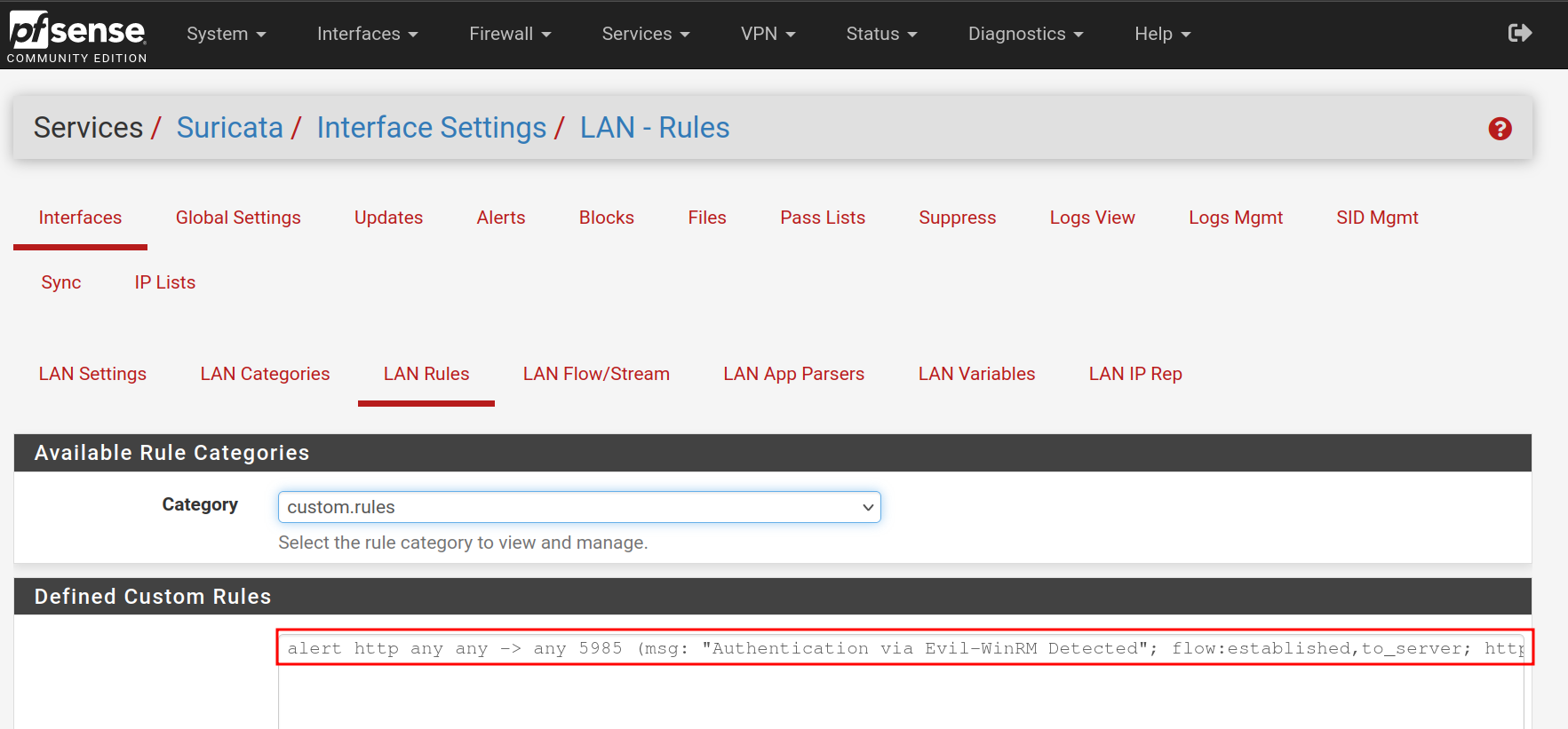This screenshot has width=1568, height=729.
Task: Click the pfSense Community Edition logo
Action: click(x=77, y=36)
